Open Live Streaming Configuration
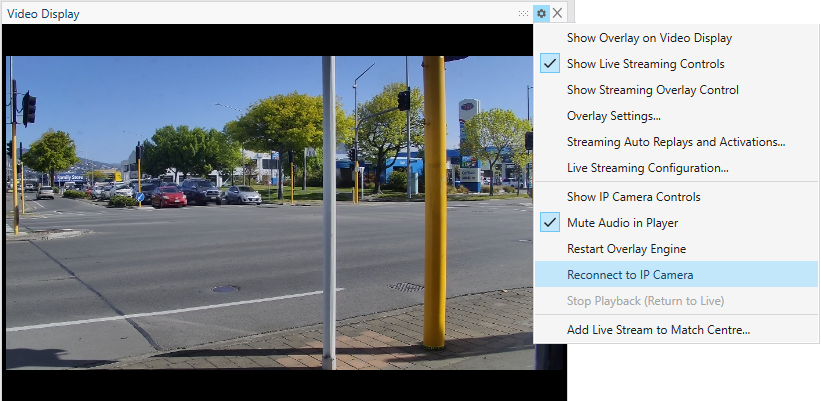 tap(647, 168)
